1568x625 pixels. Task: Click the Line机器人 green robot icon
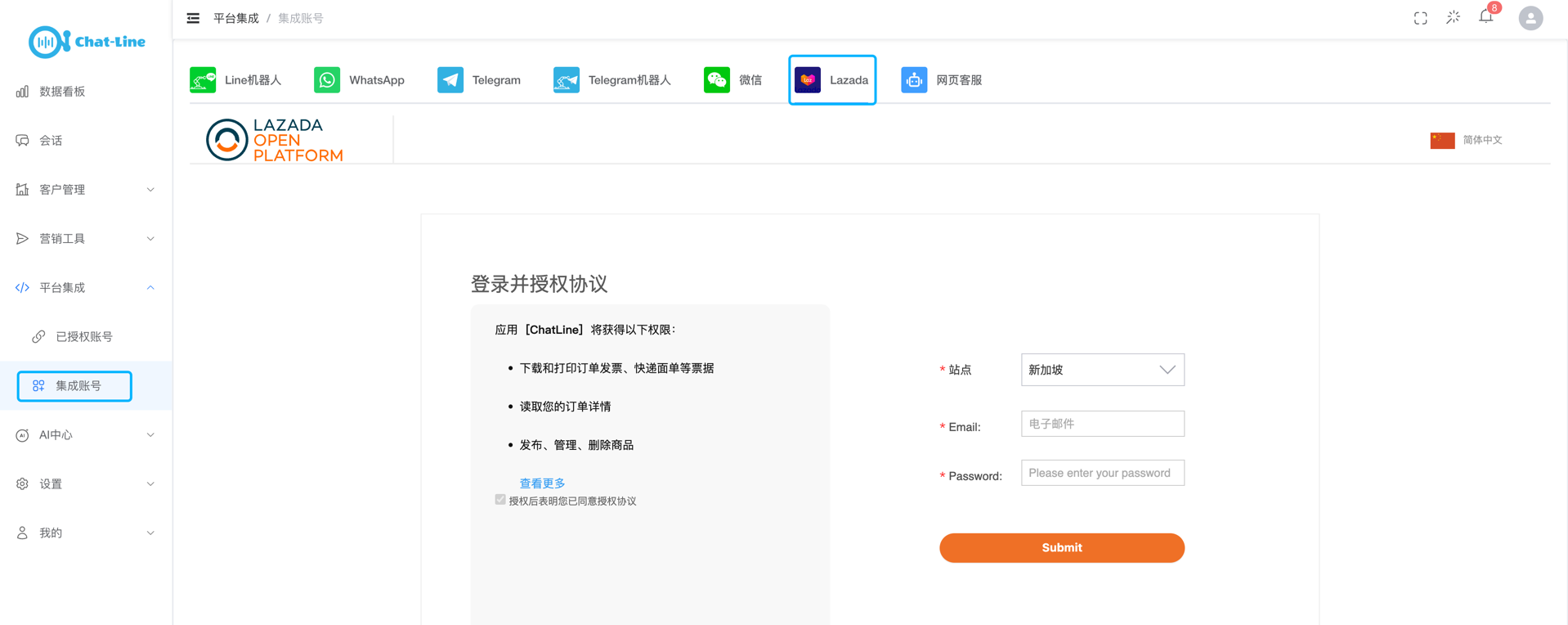(x=203, y=80)
